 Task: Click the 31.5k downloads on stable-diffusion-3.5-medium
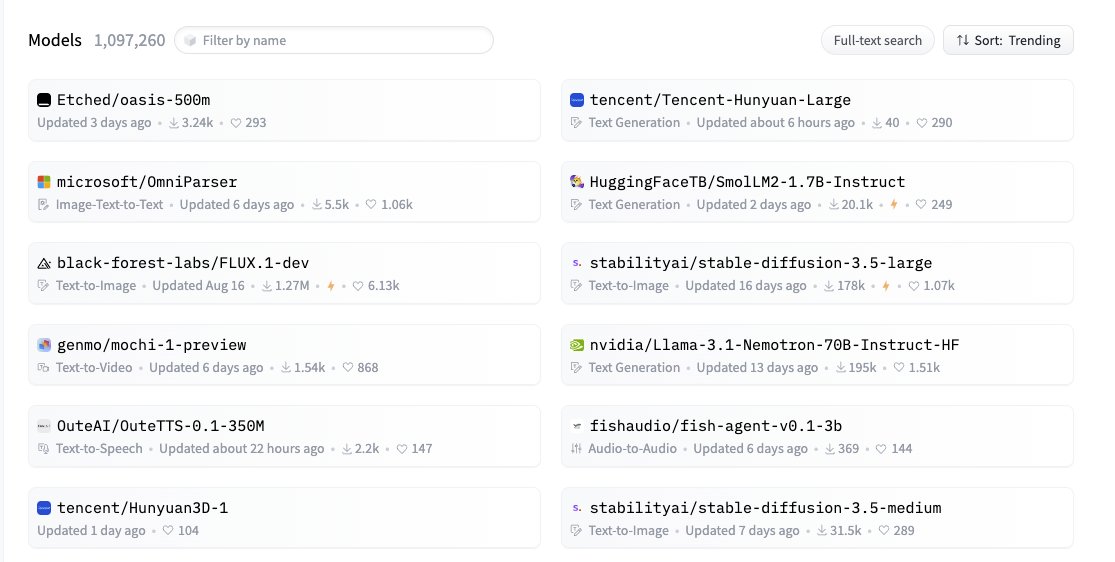[x=845, y=531]
